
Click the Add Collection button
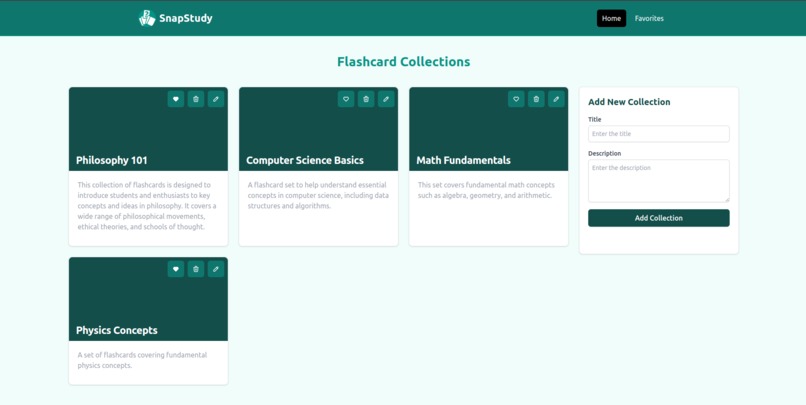pyautogui.click(x=658, y=218)
